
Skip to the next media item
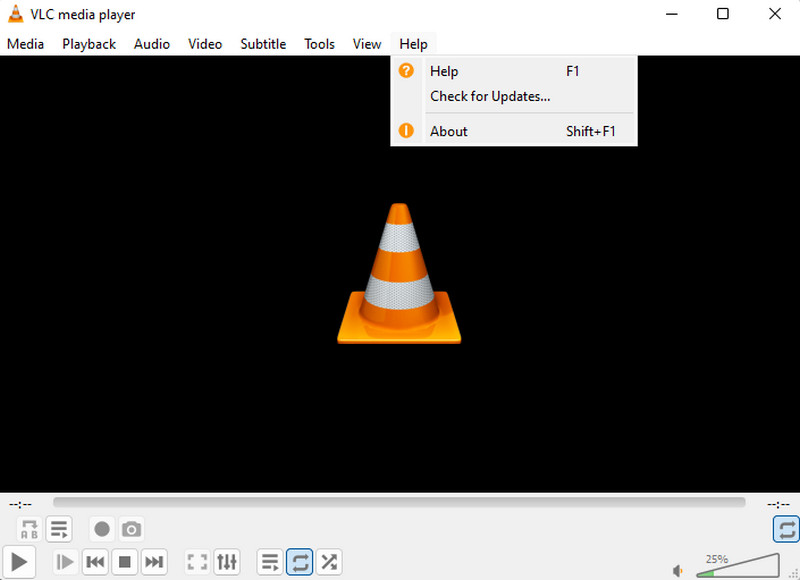[x=155, y=562]
